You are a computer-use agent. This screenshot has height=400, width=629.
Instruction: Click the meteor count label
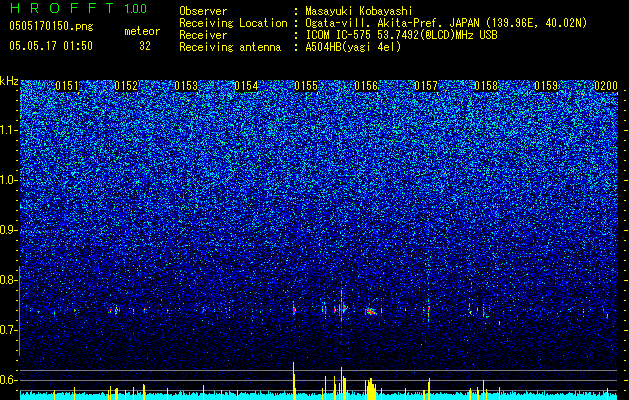(142, 31)
